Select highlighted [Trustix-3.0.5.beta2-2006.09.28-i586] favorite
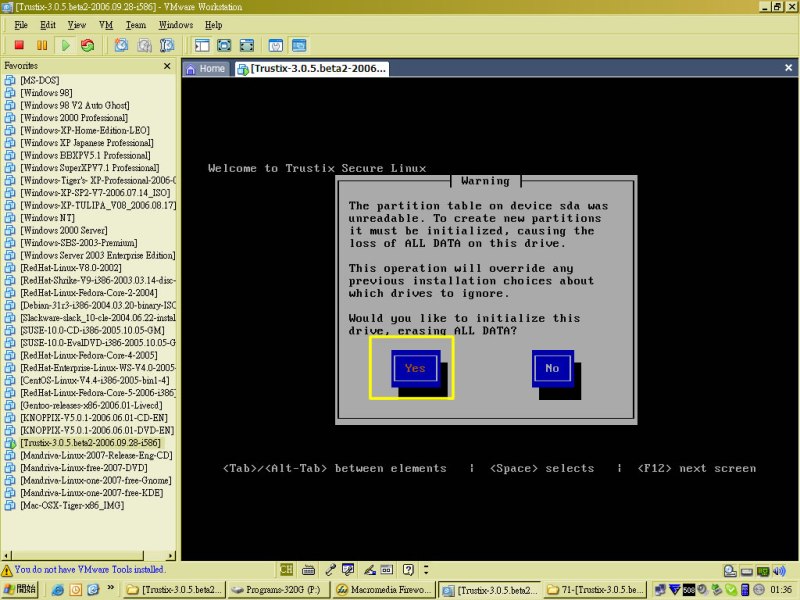The height and width of the screenshot is (600, 800). (90, 443)
